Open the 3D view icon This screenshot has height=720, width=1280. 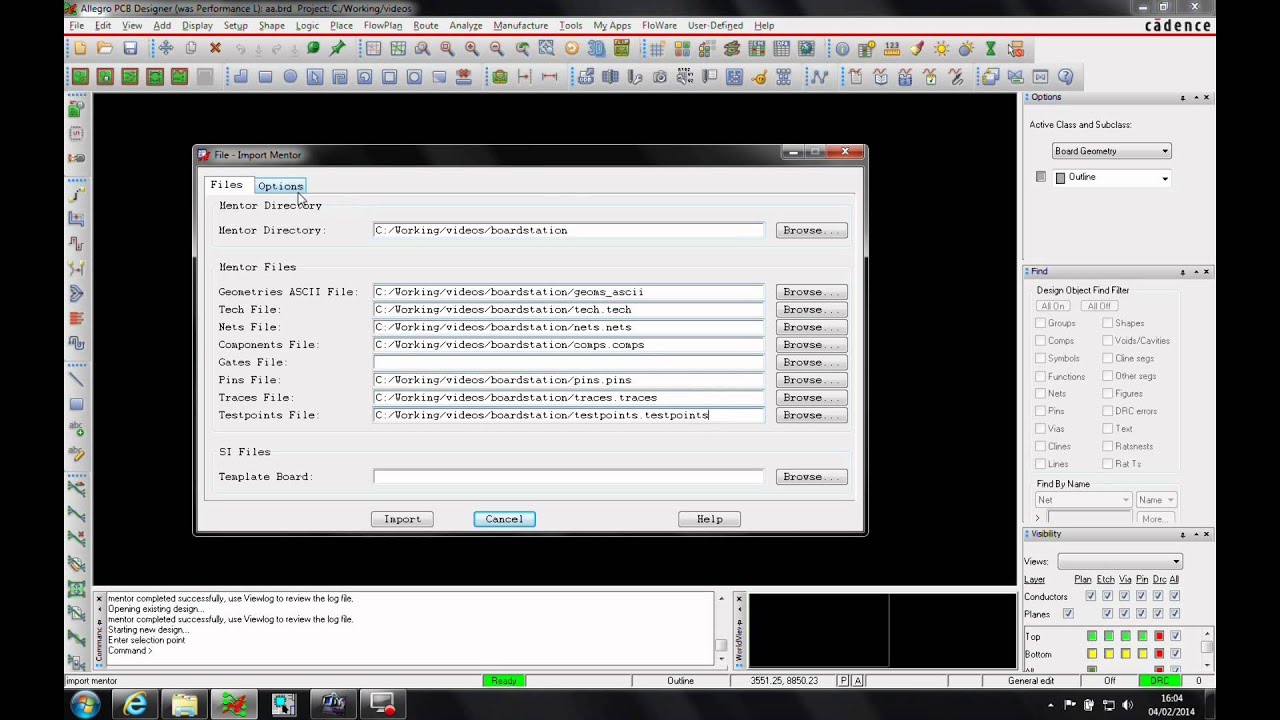(596, 48)
